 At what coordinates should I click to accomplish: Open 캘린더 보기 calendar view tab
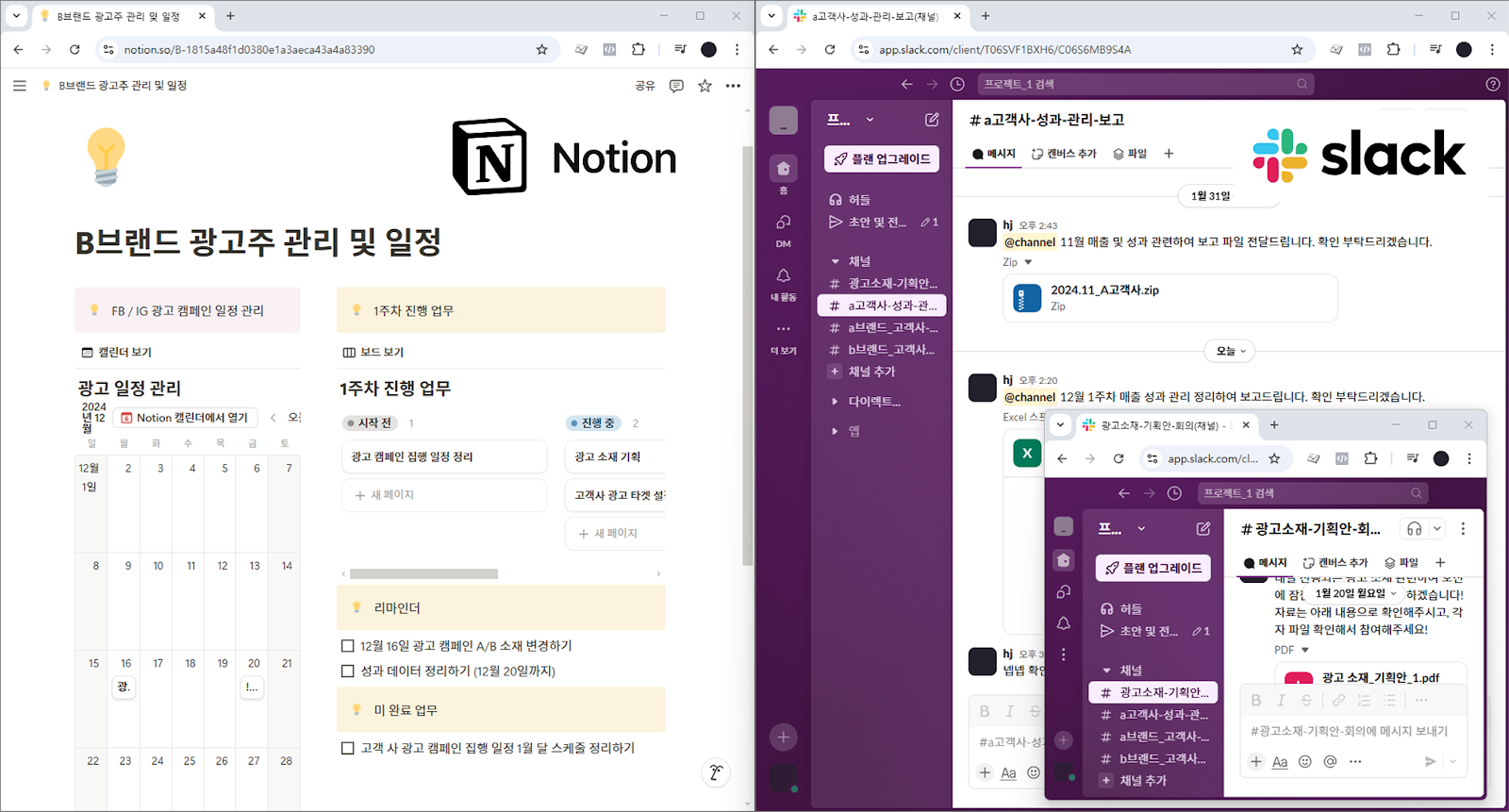pyautogui.click(x=117, y=352)
